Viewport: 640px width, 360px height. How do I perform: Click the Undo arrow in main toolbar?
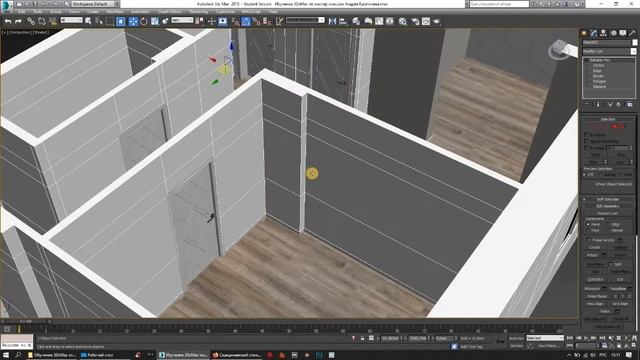coord(8,21)
